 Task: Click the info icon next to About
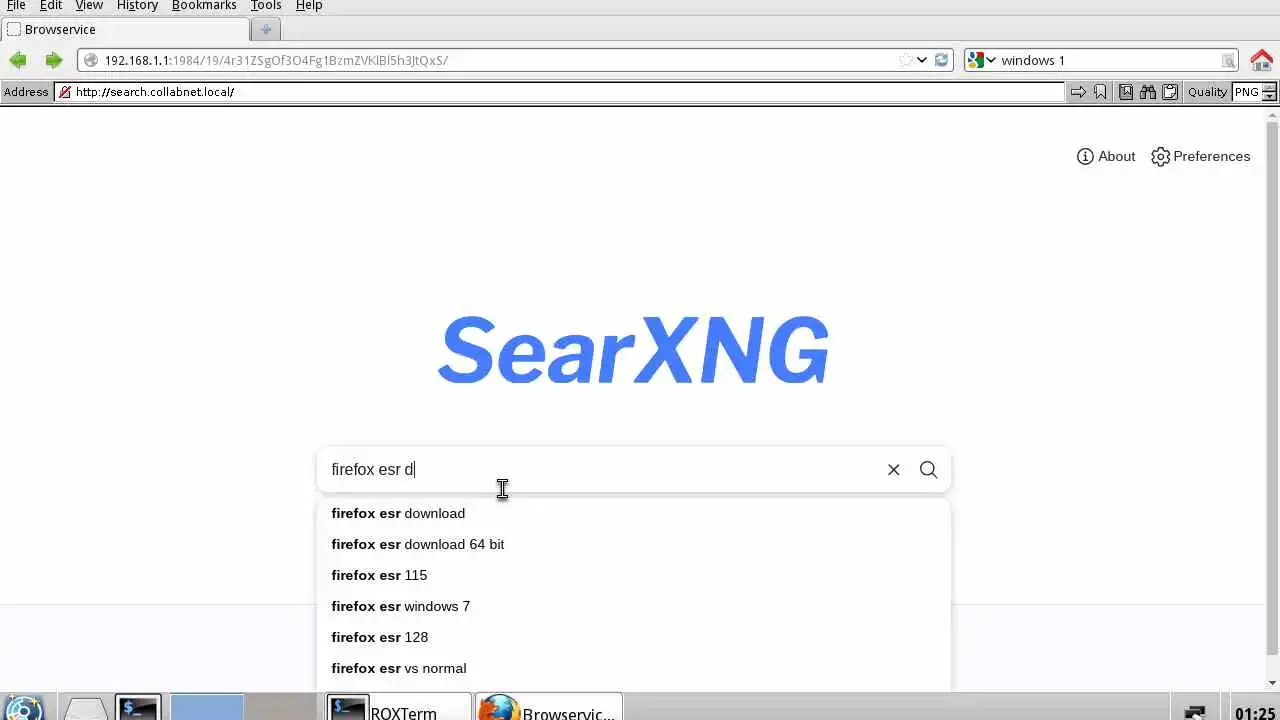[1085, 157]
